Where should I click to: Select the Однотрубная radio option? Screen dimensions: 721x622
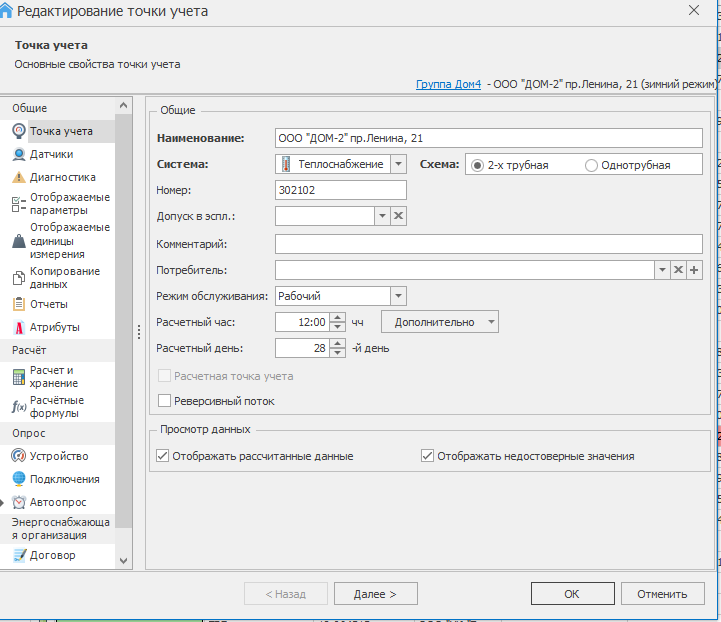point(591,165)
